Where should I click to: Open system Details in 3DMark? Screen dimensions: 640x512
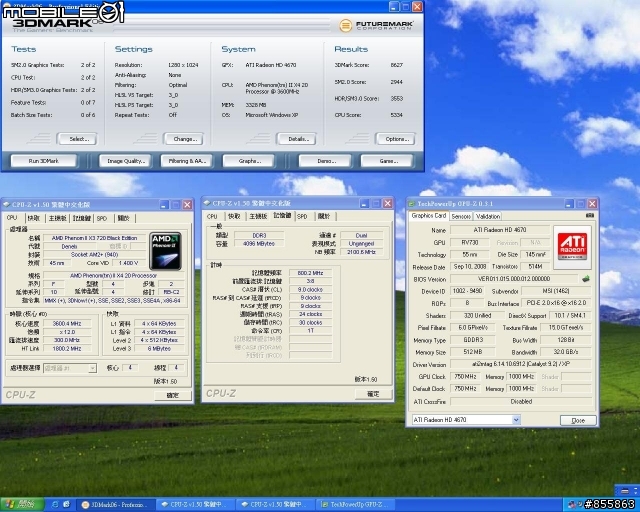pos(297,139)
